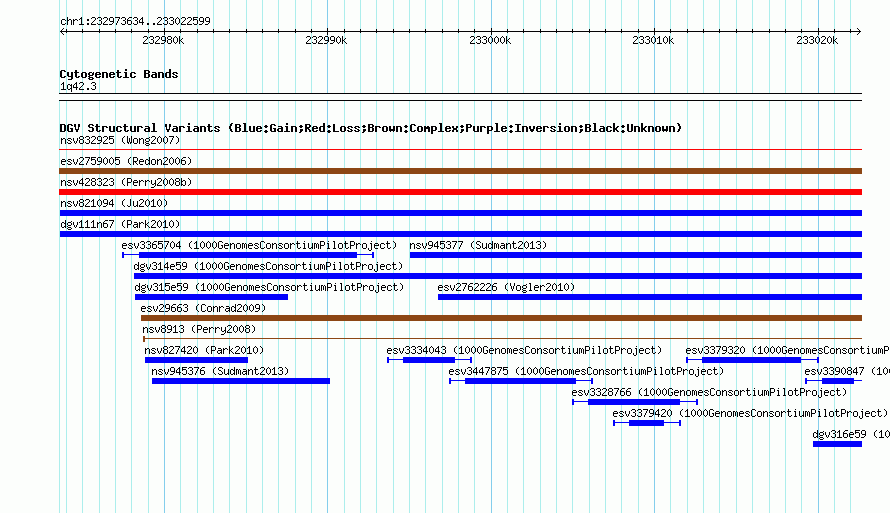
Task: Click the left arrow of the ruler
Action: click(62, 31)
